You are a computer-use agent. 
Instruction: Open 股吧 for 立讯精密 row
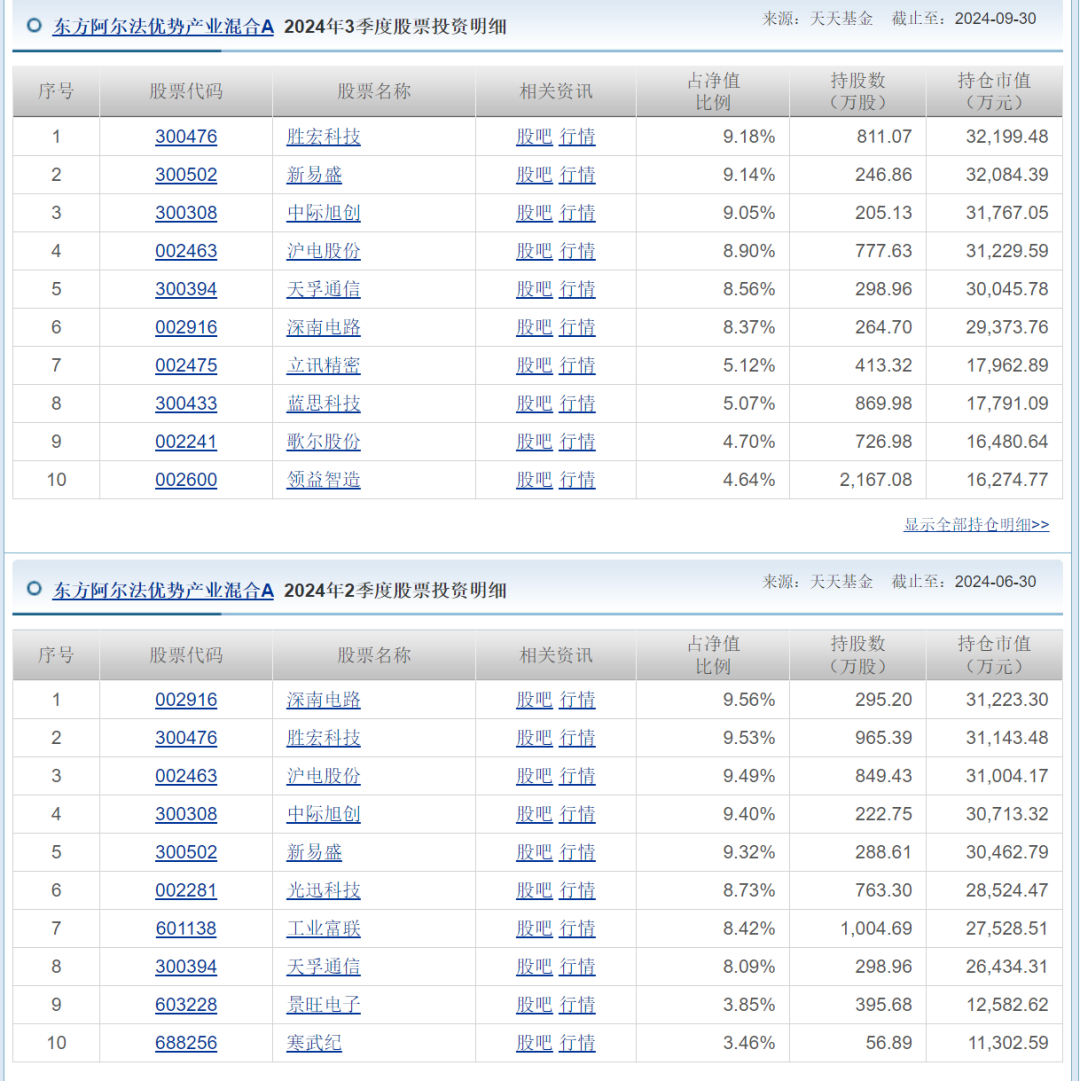pos(534,365)
